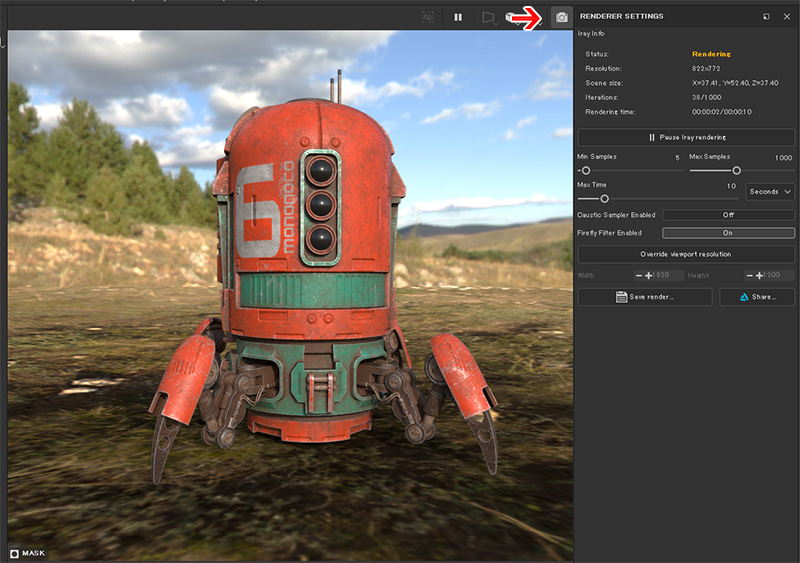Image resolution: width=800 pixels, height=563 pixels.
Task: Toggle Caustic Sampler Enabled Off button
Action: point(728,215)
